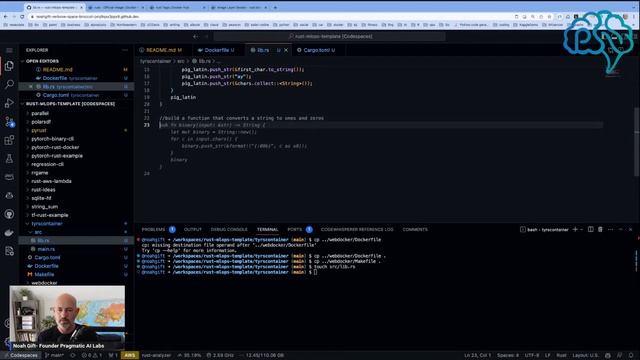The image size is (640, 360).
Task: Click main branch indicator in status bar
Action: point(54,356)
